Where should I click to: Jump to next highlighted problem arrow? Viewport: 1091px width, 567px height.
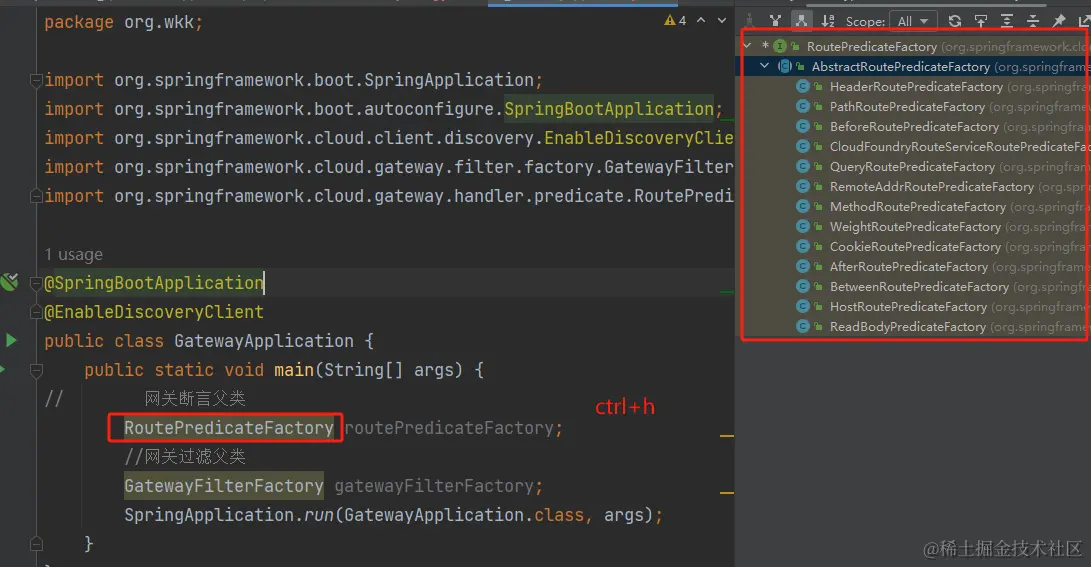[722, 21]
